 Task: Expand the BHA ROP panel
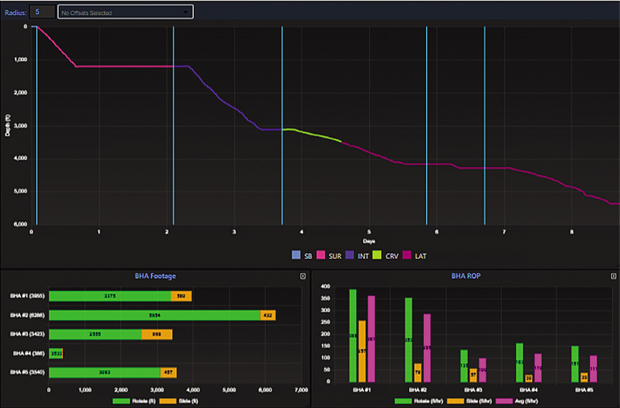point(612,275)
